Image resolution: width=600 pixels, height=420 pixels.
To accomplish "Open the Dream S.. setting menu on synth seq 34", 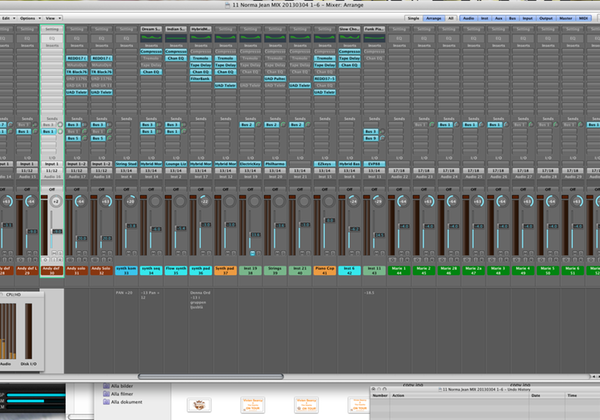I will point(151,29).
